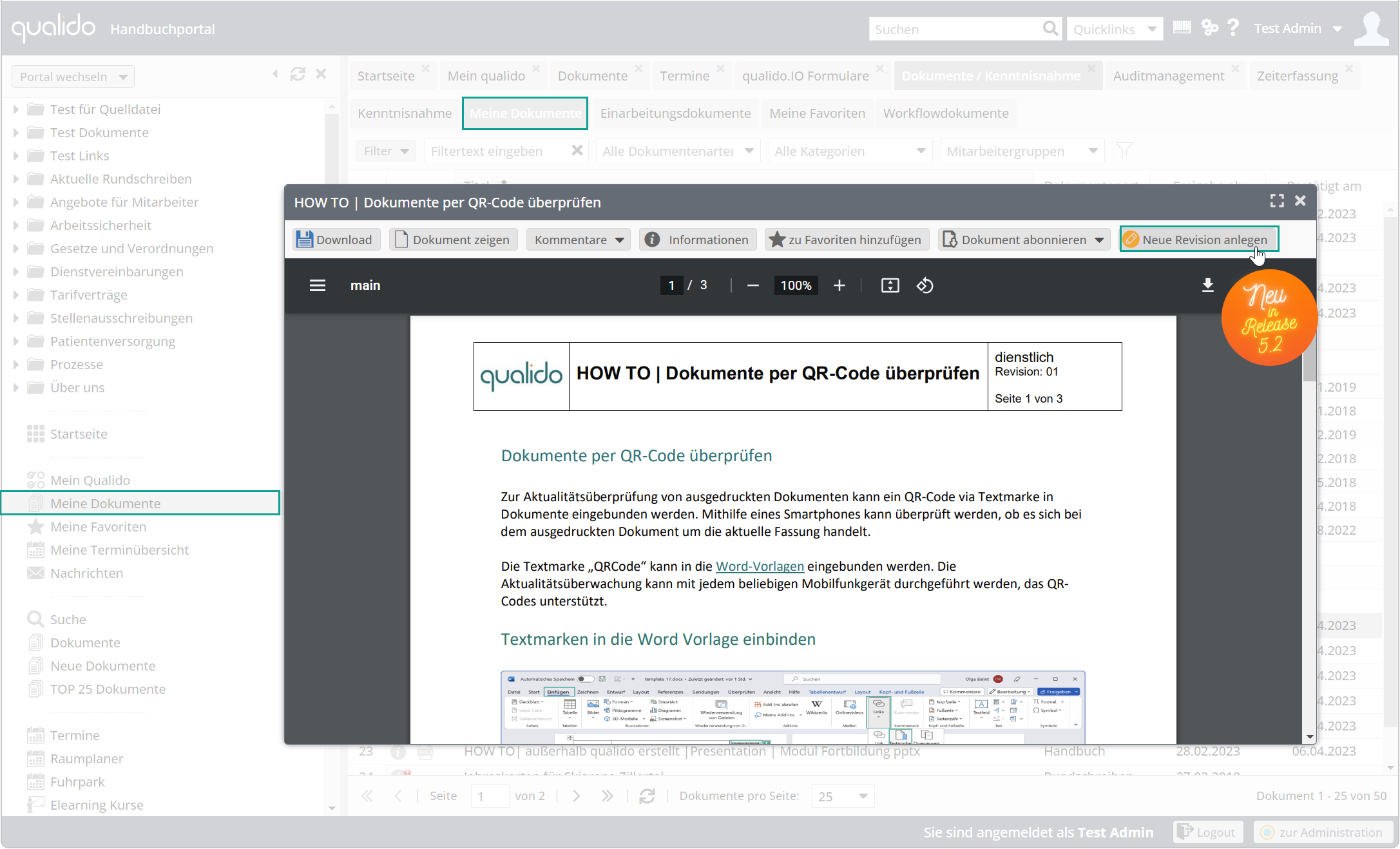Open the Workflowdokumente sub-tab

point(946,113)
